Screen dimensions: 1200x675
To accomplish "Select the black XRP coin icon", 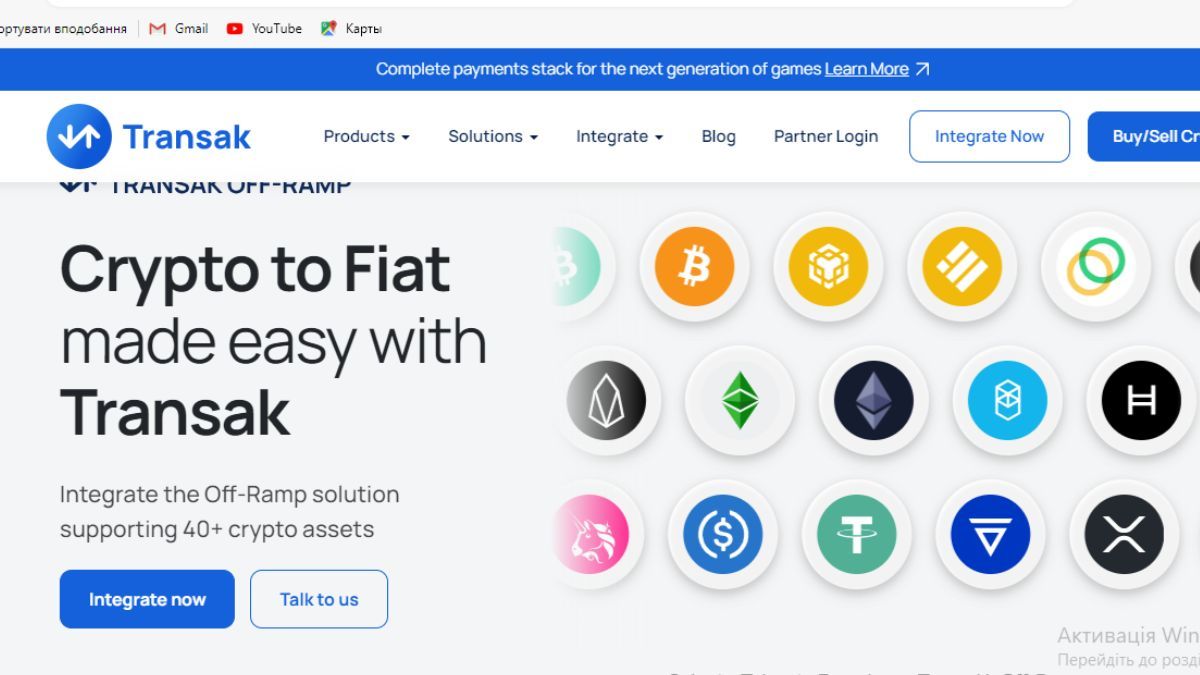I will pos(1124,534).
